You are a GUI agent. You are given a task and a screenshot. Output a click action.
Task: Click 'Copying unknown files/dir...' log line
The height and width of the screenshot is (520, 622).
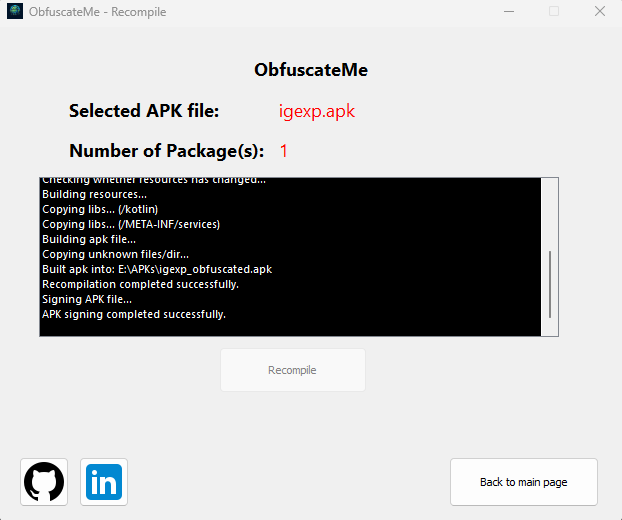(115, 254)
